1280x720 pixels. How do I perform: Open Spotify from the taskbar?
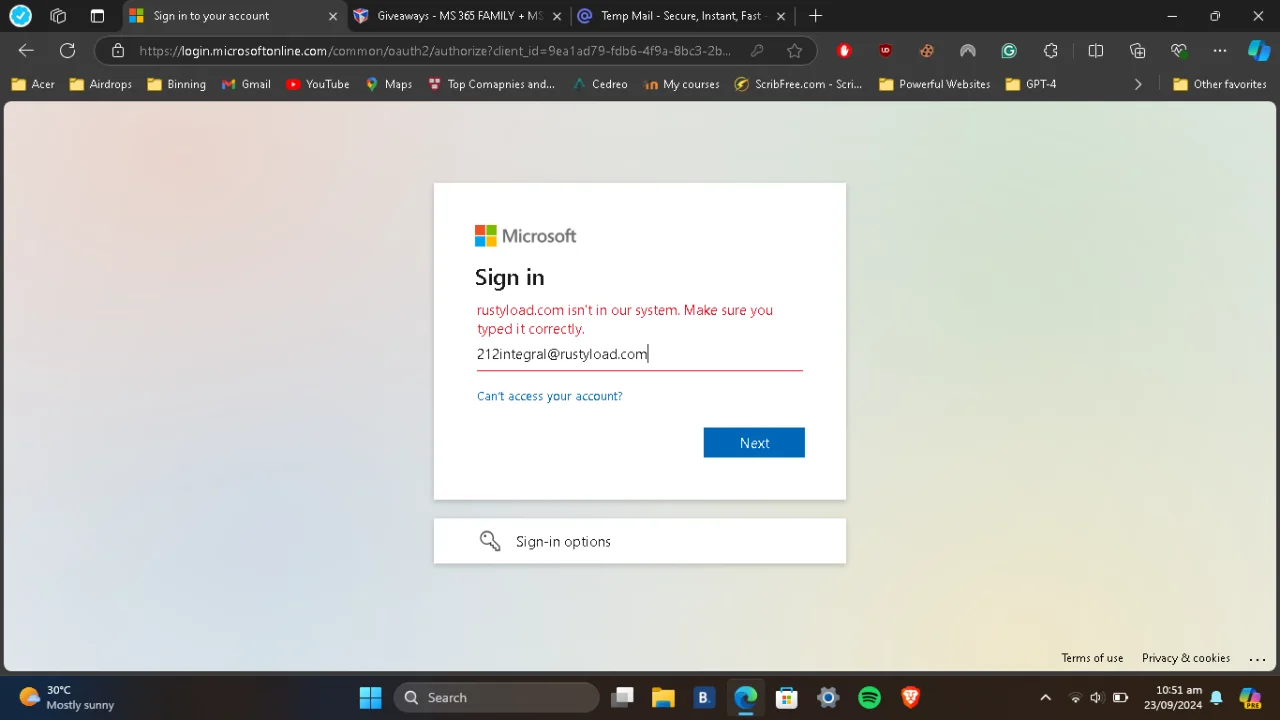tap(870, 697)
